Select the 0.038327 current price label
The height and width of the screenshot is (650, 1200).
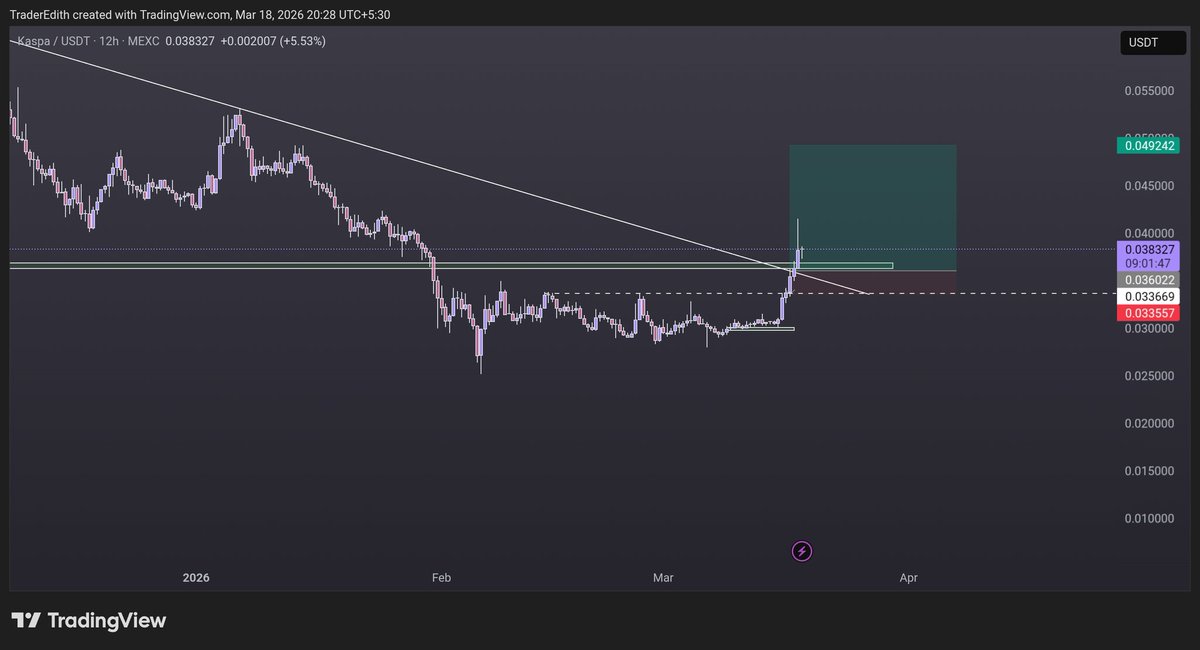pyautogui.click(x=1148, y=249)
